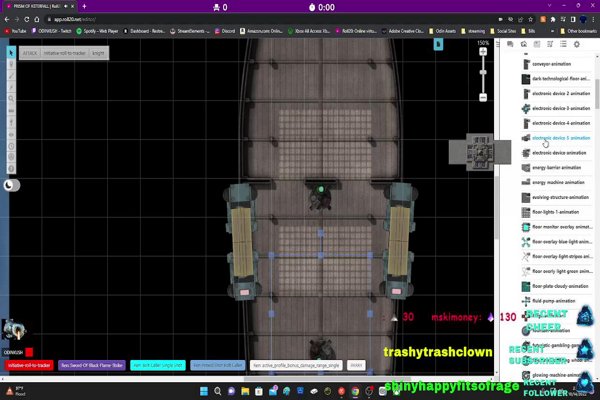Open the Collections tab in the sidebar

[563, 44]
